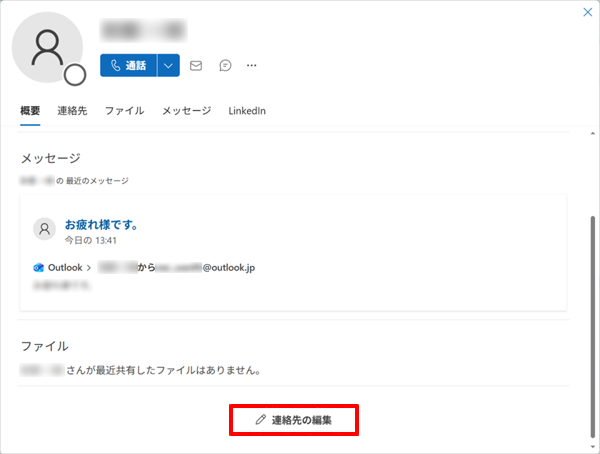Select the 概要 tab
Screen dimensions: 600x454
tap(30, 111)
